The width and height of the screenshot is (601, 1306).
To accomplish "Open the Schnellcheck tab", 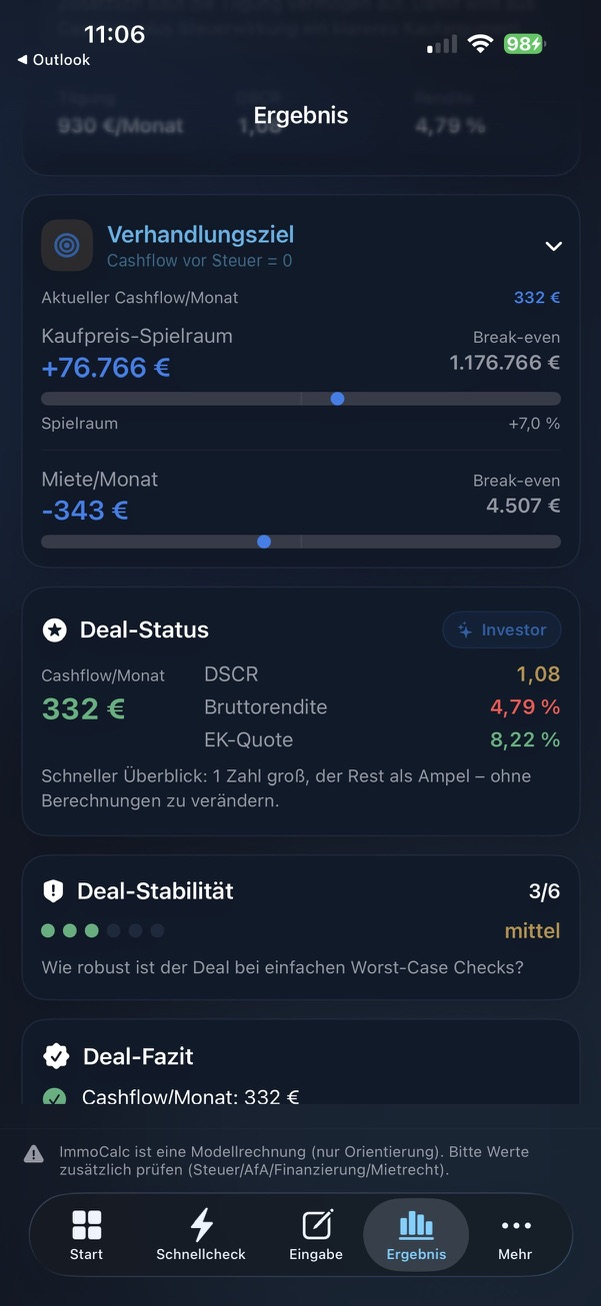I will [200, 1235].
